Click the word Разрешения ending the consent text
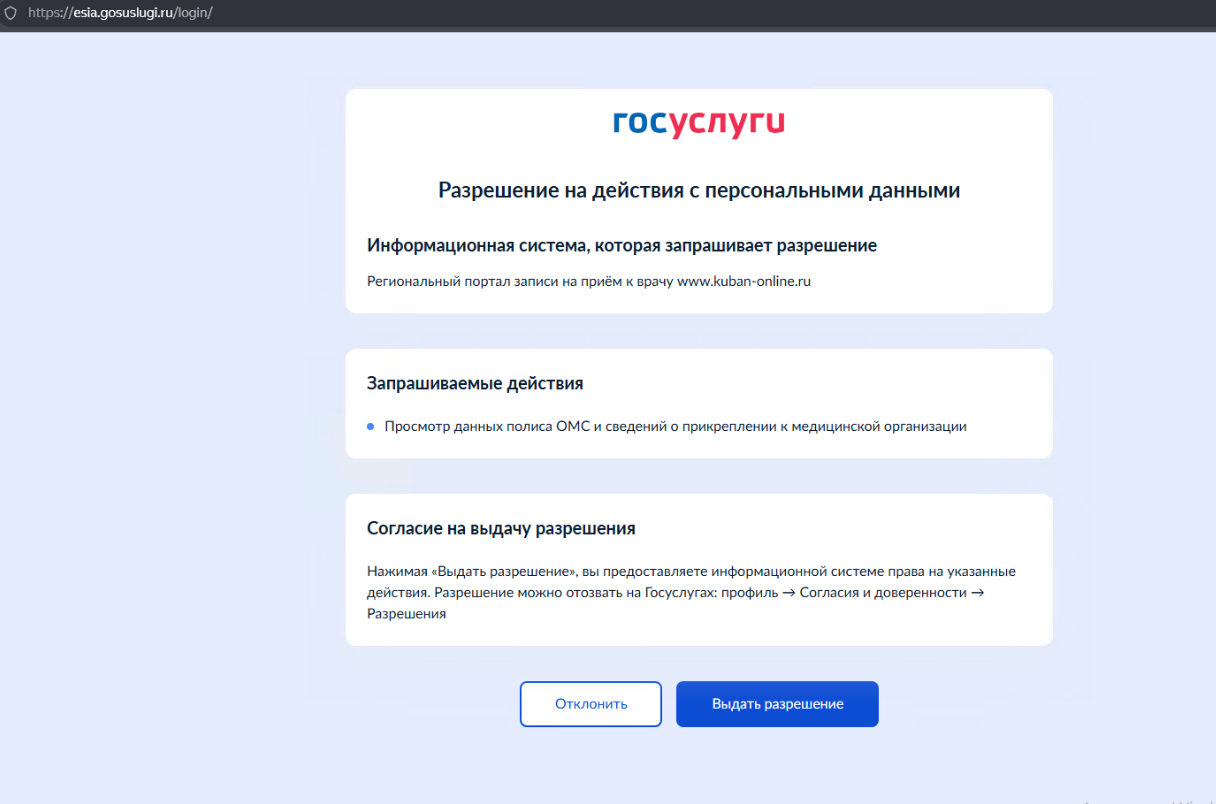Image resolution: width=1216 pixels, height=804 pixels. (x=406, y=614)
